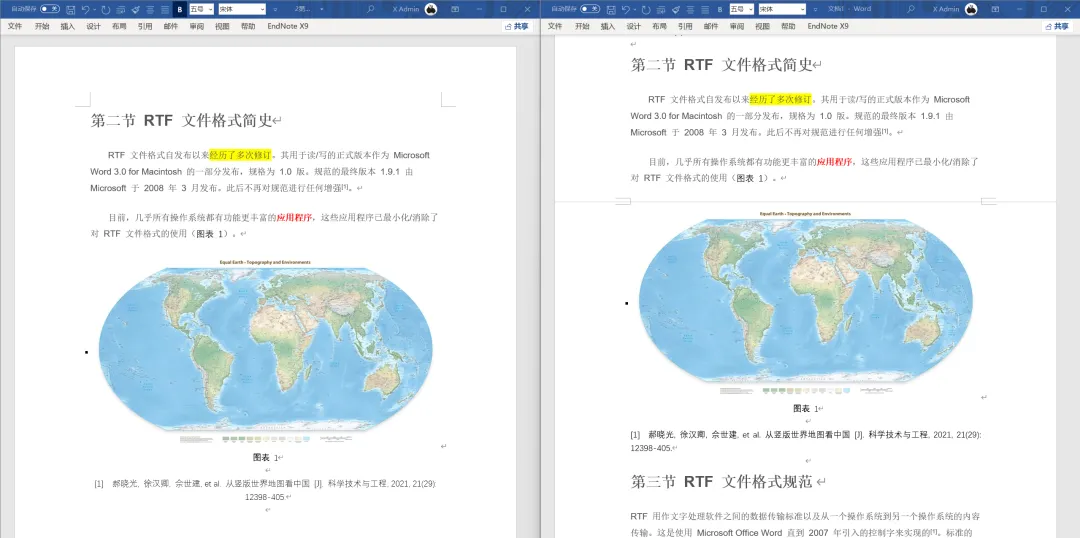Click the account avatar in left window

click(x=431, y=9)
